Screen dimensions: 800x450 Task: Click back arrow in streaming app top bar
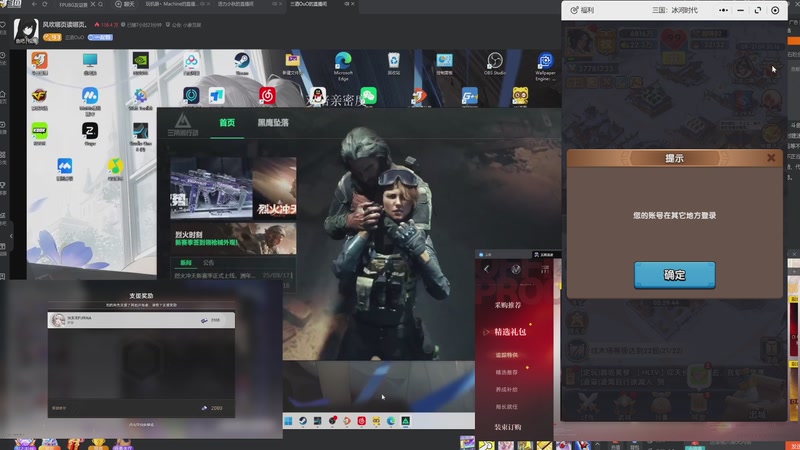tap(34, 4)
